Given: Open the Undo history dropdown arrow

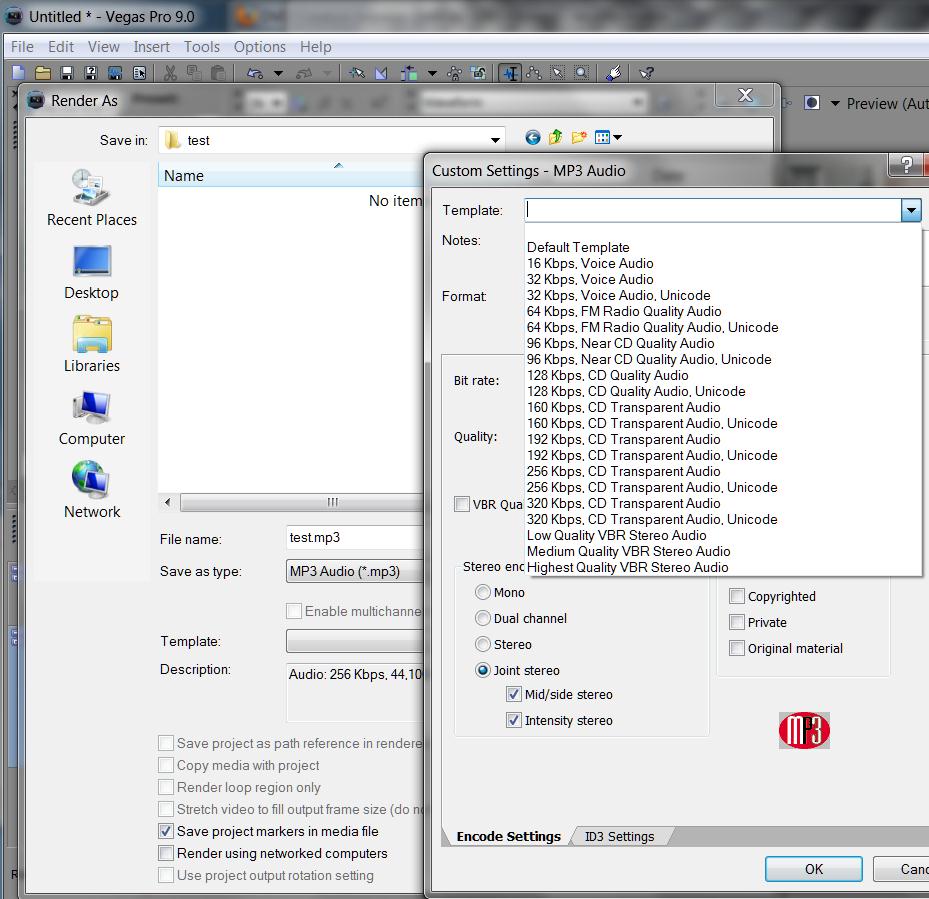Looking at the screenshot, I should 278,73.
